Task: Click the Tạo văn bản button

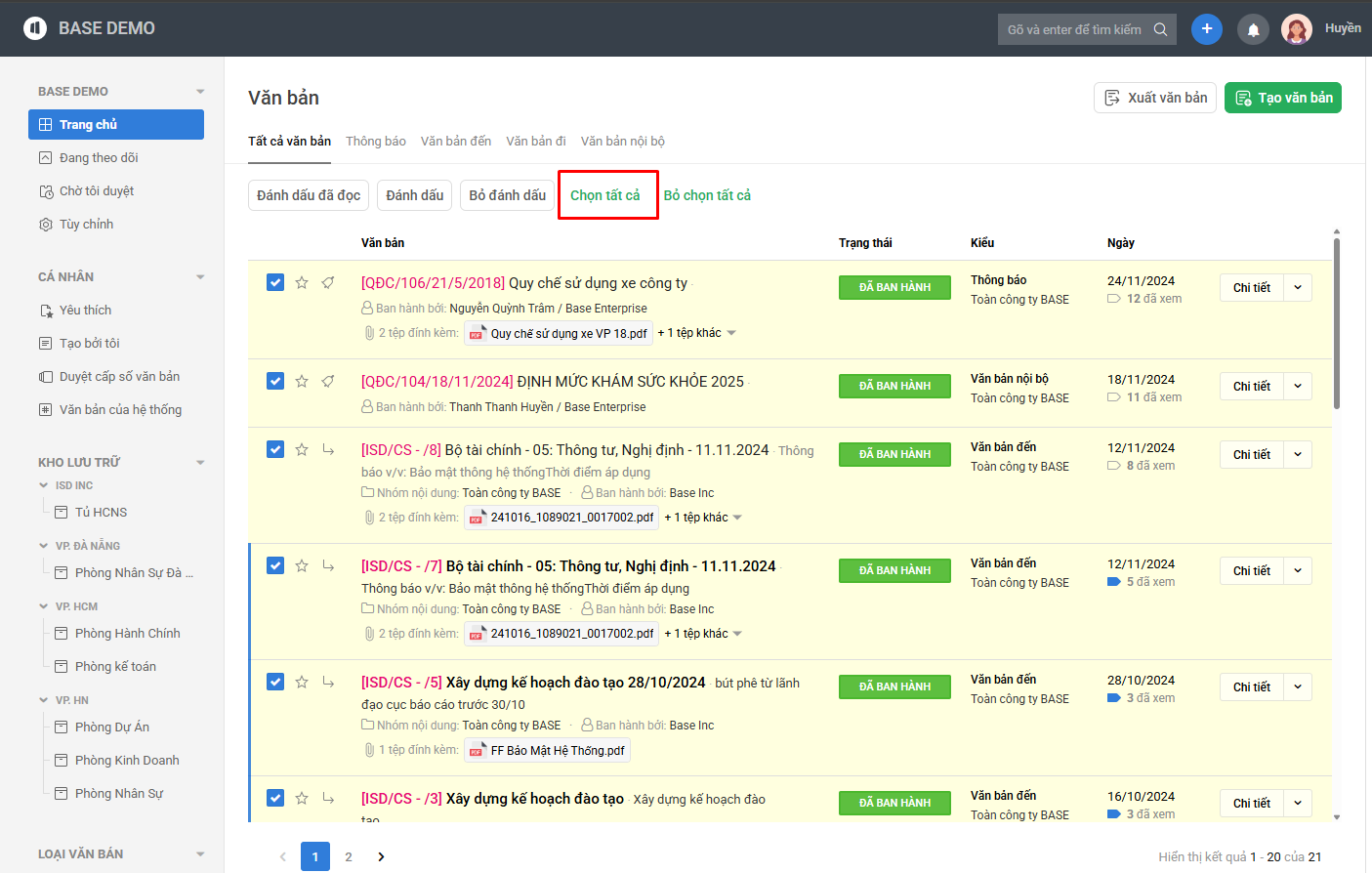Action: (x=1283, y=98)
